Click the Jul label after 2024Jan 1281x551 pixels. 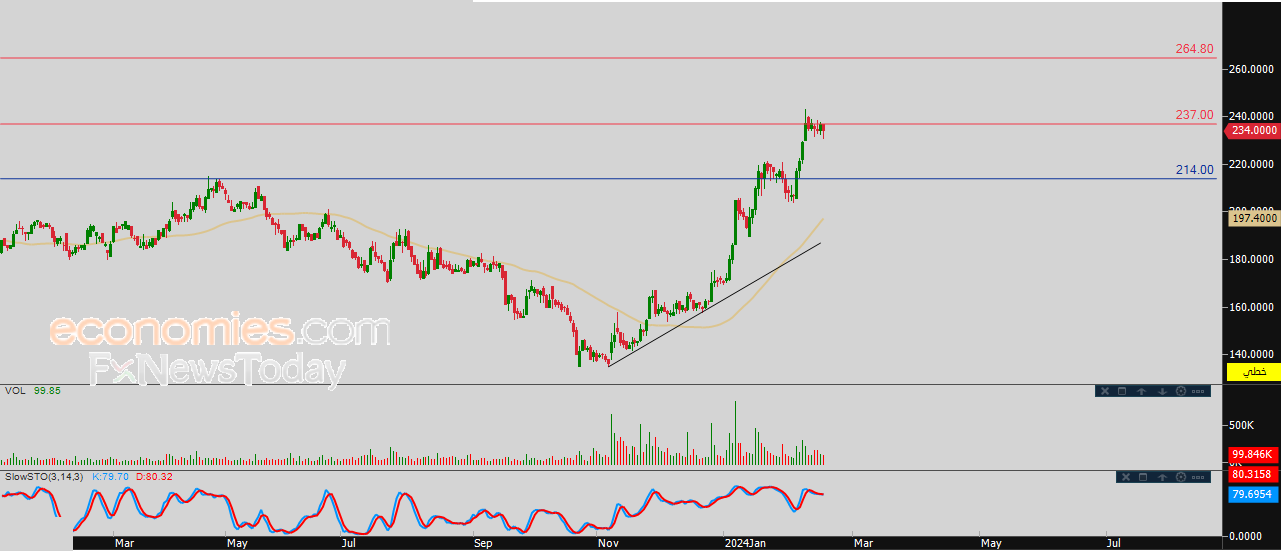coord(1113,543)
